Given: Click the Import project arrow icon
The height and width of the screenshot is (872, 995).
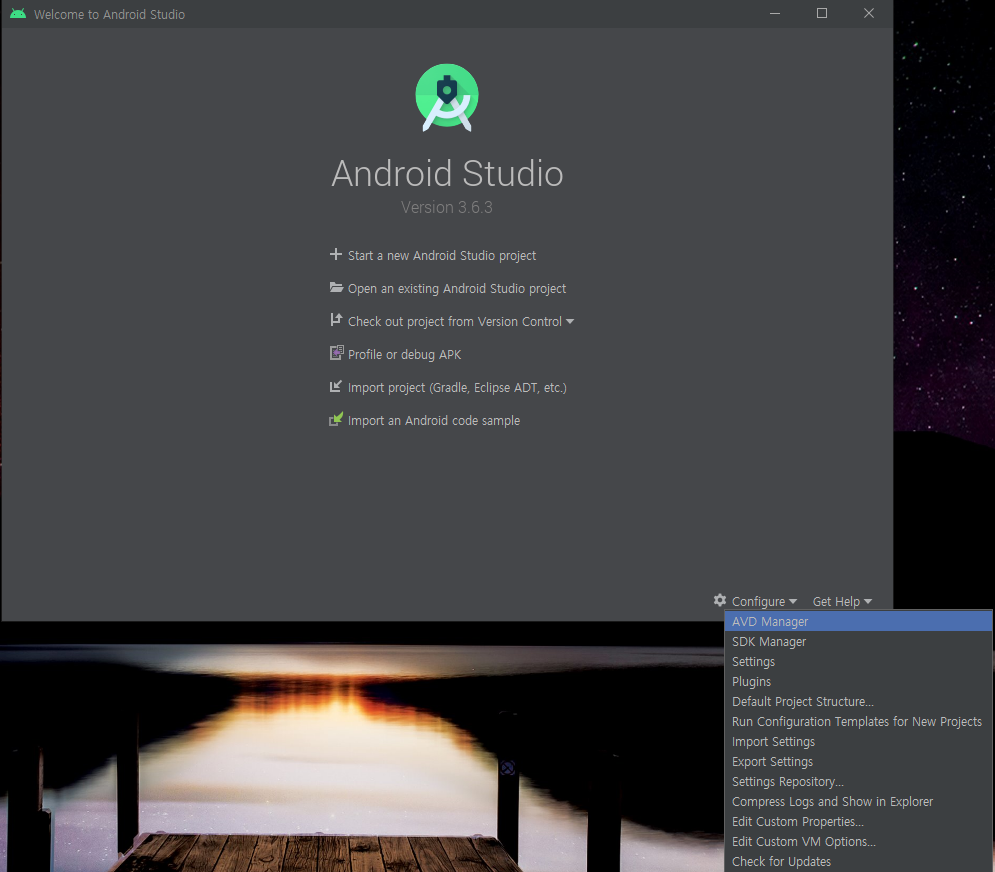Looking at the screenshot, I should [x=336, y=386].
